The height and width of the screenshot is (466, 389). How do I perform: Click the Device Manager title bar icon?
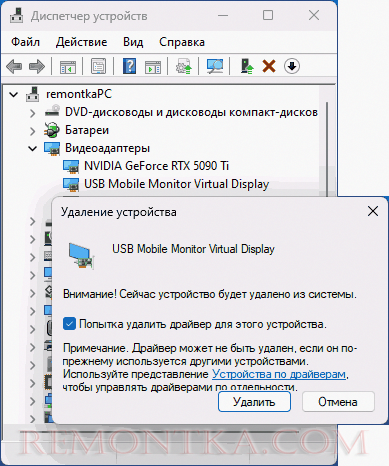[x=17, y=15]
